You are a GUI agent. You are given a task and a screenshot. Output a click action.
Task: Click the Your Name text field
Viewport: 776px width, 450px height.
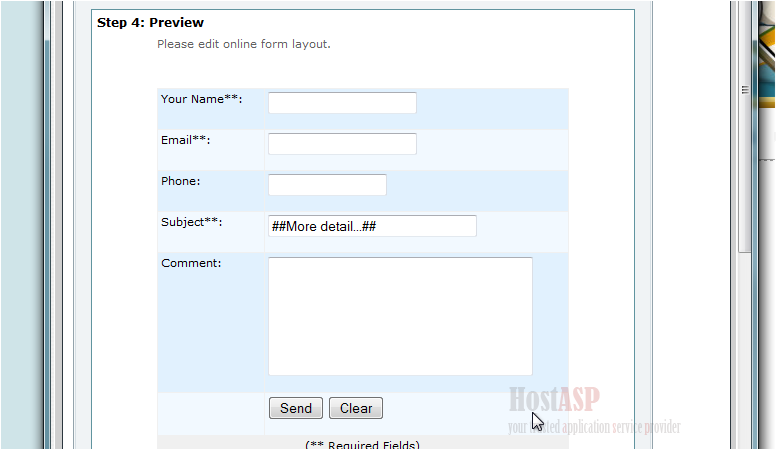pyautogui.click(x=342, y=103)
